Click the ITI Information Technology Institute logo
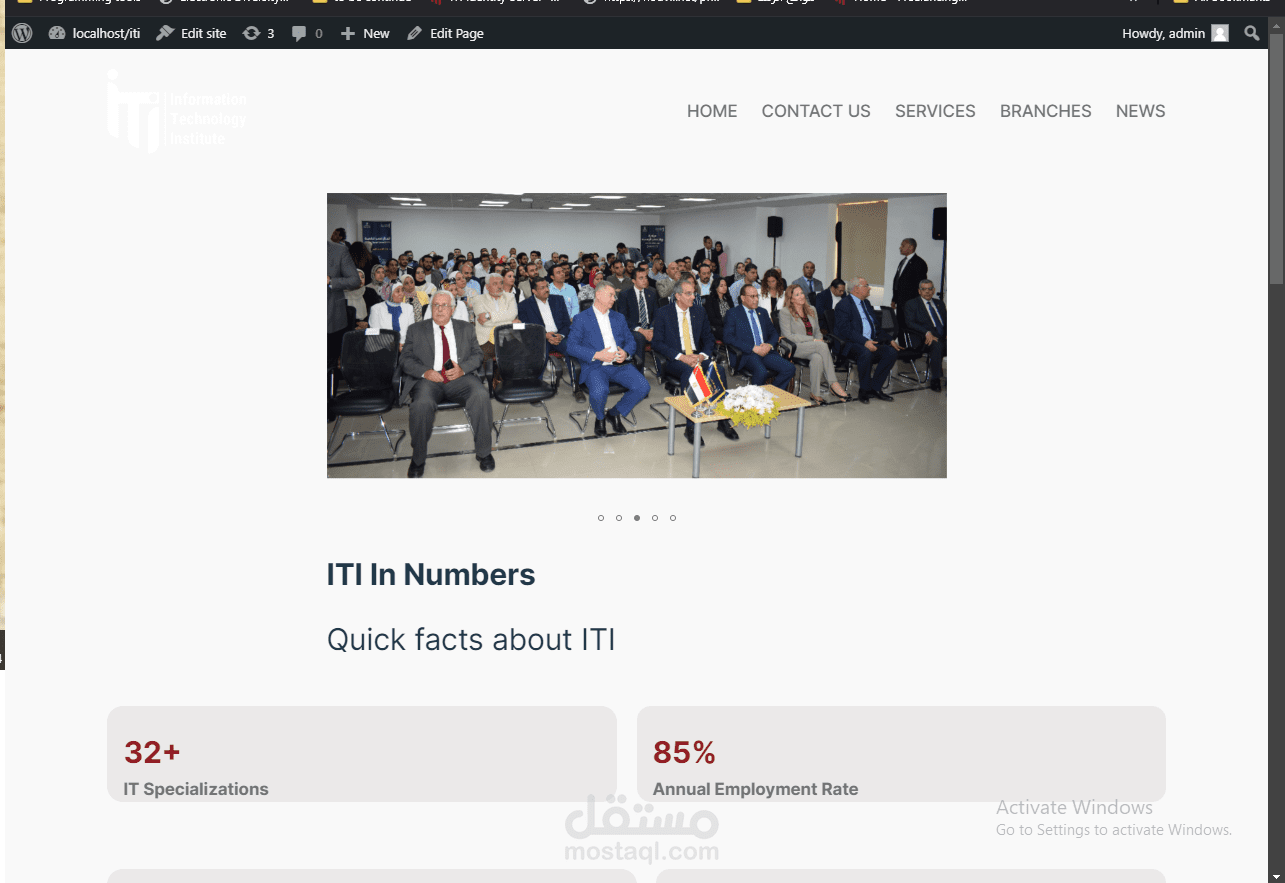The image size is (1285, 883). 177,110
